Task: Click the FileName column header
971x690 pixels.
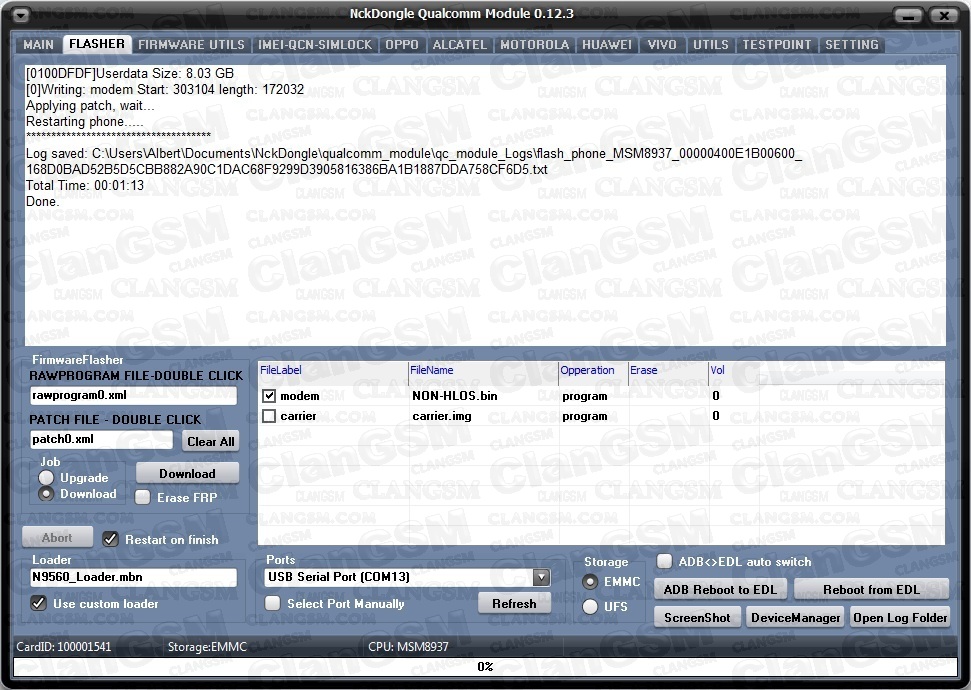Action: point(483,370)
